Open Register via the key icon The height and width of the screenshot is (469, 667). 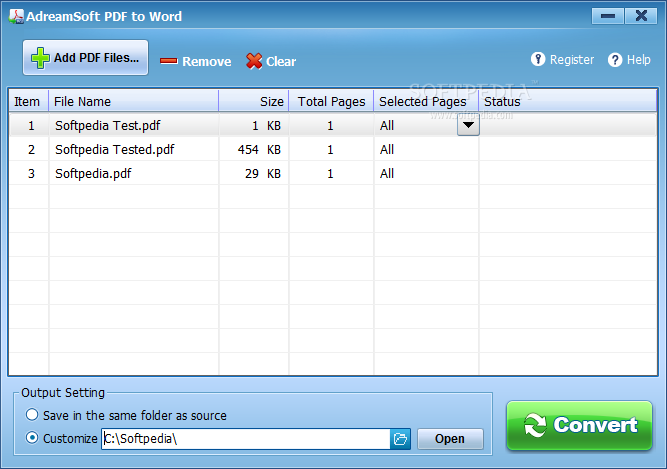538,60
